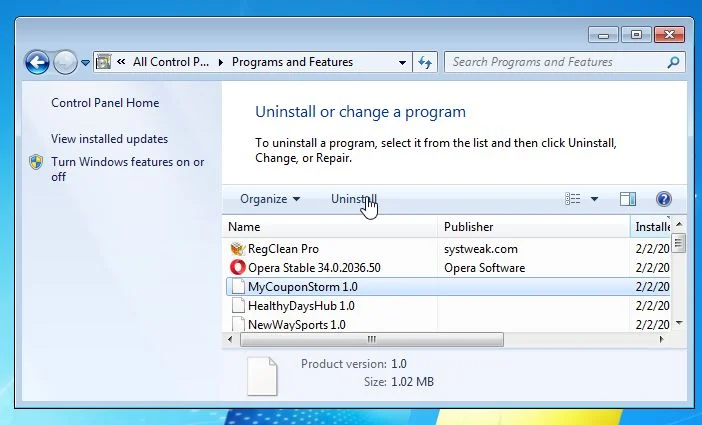Image resolution: width=702 pixels, height=425 pixels.
Task: Click Uninstall in the toolbar
Action: (x=354, y=199)
